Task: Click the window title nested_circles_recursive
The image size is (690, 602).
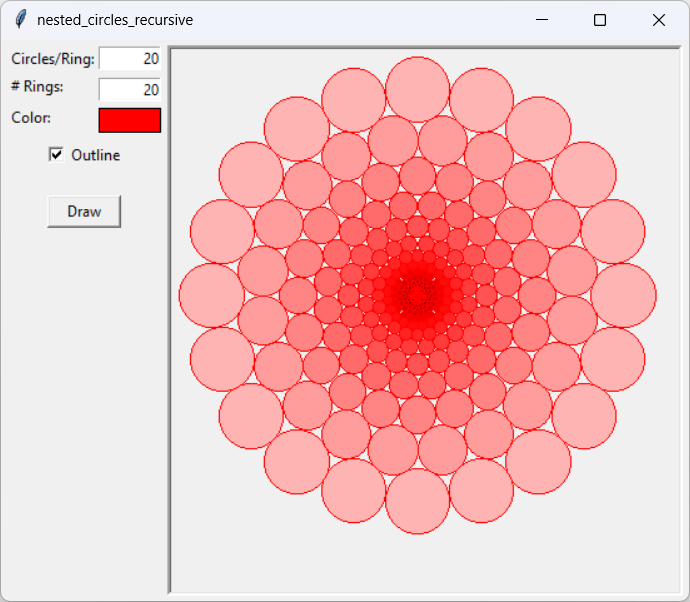Action: click(x=115, y=20)
